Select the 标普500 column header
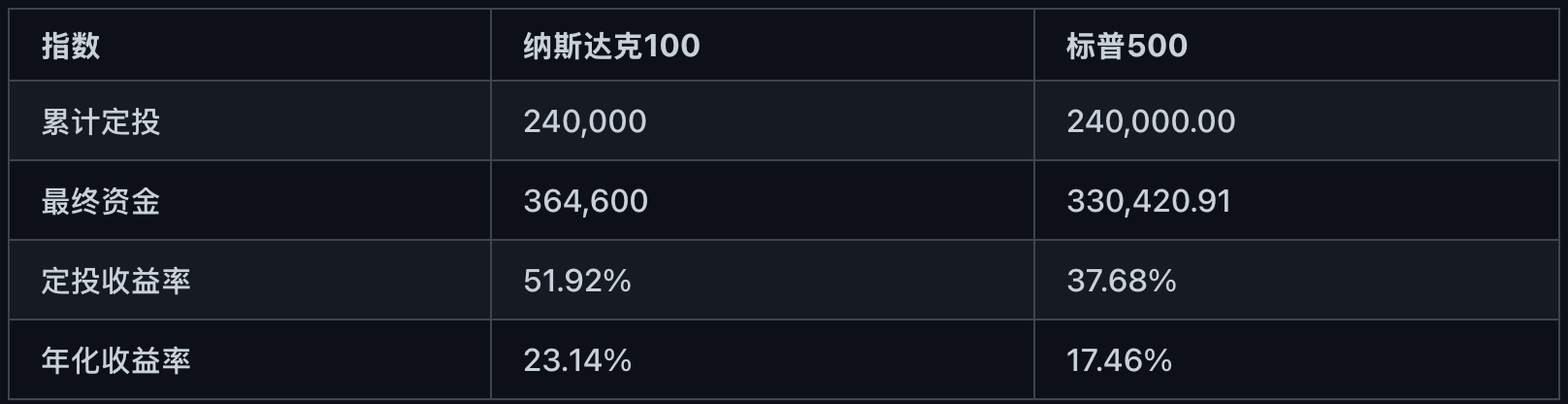 click(1127, 46)
